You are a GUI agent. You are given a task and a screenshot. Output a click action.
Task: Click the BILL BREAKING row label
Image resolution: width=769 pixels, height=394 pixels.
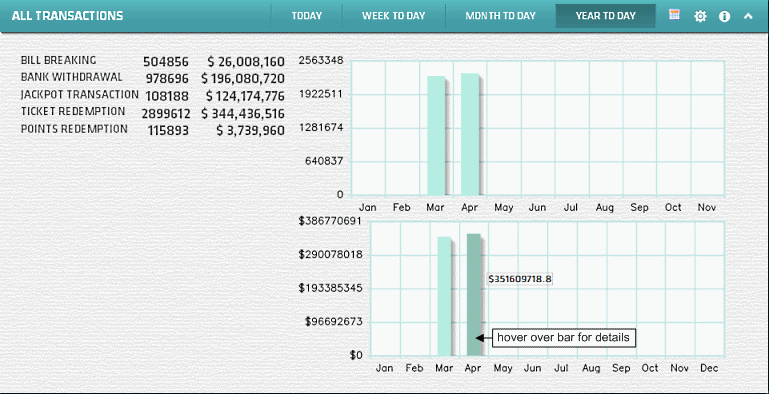click(x=58, y=60)
